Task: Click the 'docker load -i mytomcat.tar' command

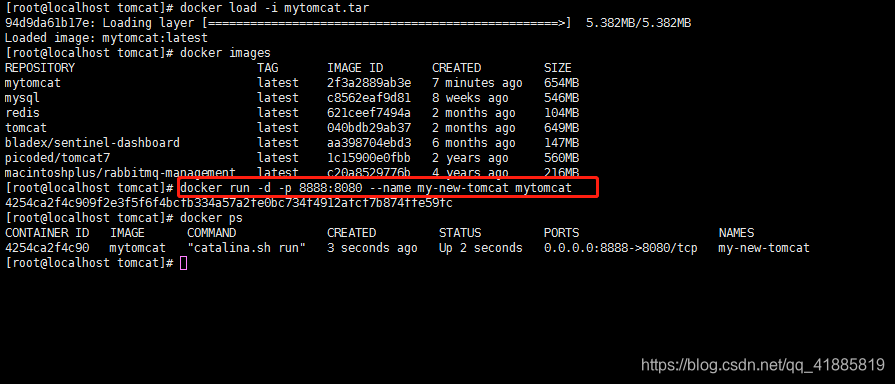Action: tap(274, 9)
